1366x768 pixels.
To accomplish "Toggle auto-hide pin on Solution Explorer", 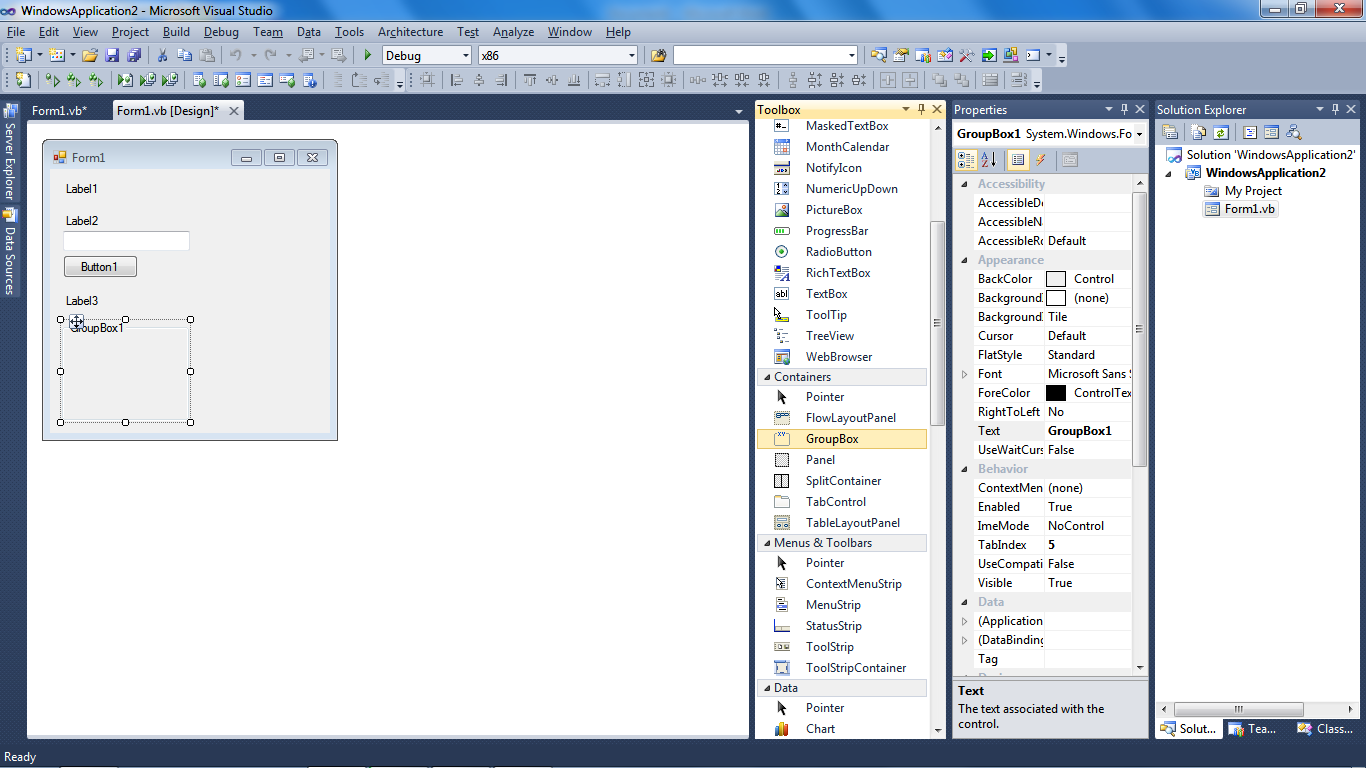I will [1335, 109].
